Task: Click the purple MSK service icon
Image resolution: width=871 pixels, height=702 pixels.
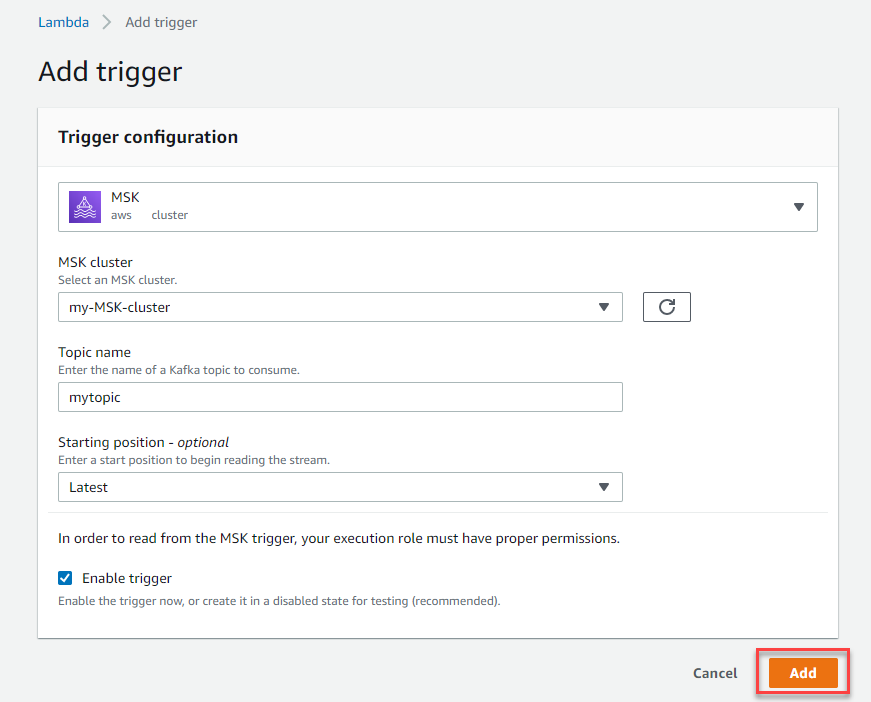Action: [x=85, y=207]
